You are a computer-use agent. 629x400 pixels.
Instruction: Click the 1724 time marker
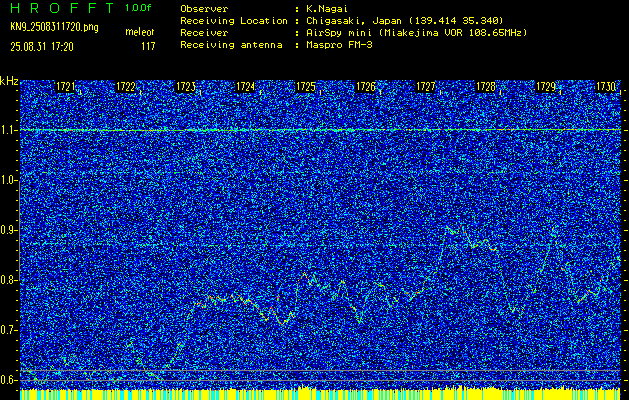(x=246, y=87)
